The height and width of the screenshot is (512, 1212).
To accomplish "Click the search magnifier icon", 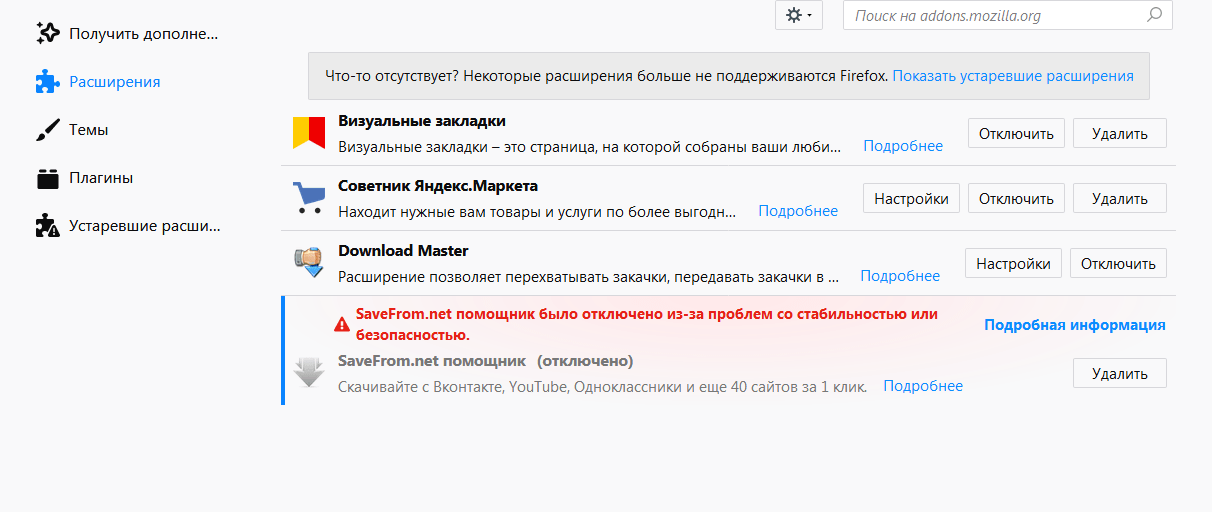I will coord(1154,15).
